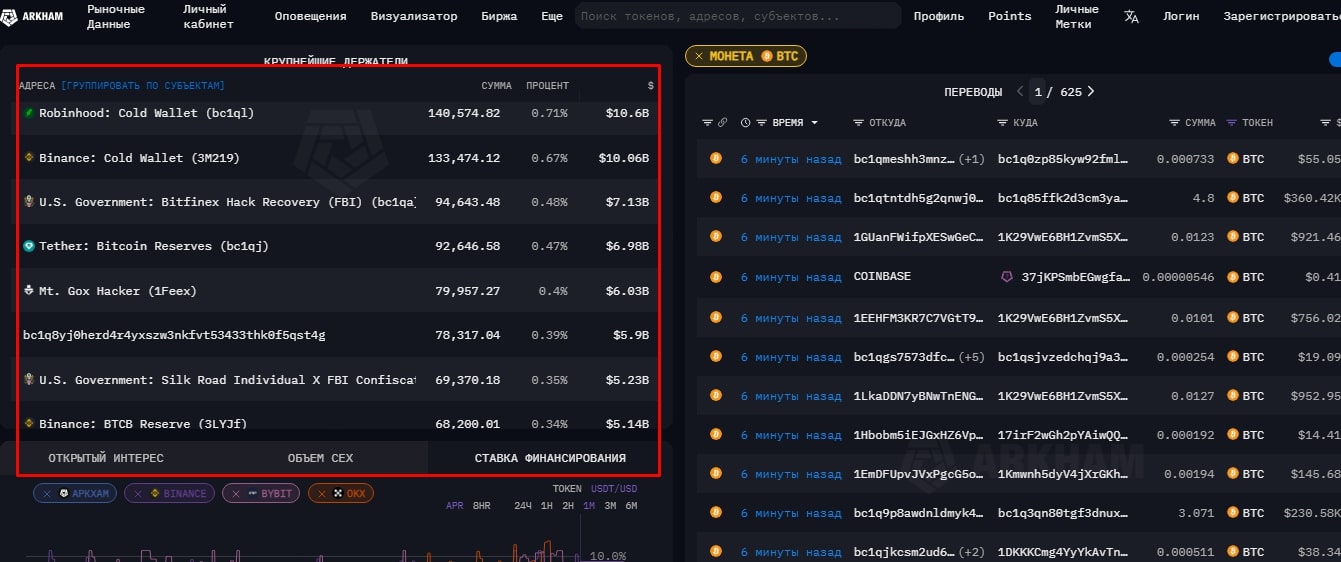Open Профиль link
Image resolution: width=1341 pixels, height=562 pixels.
[x=939, y=16]
